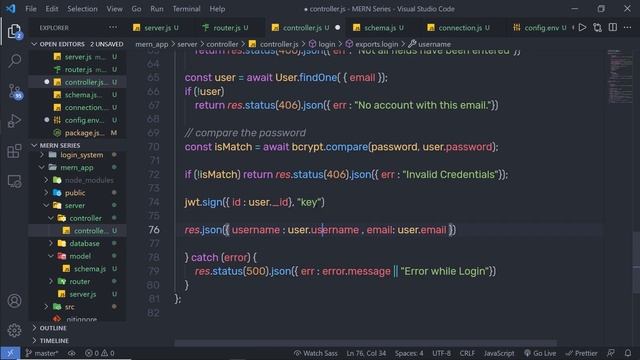
Task: Click UTF-8 encoding selector
Action: [x=441, y=353]
